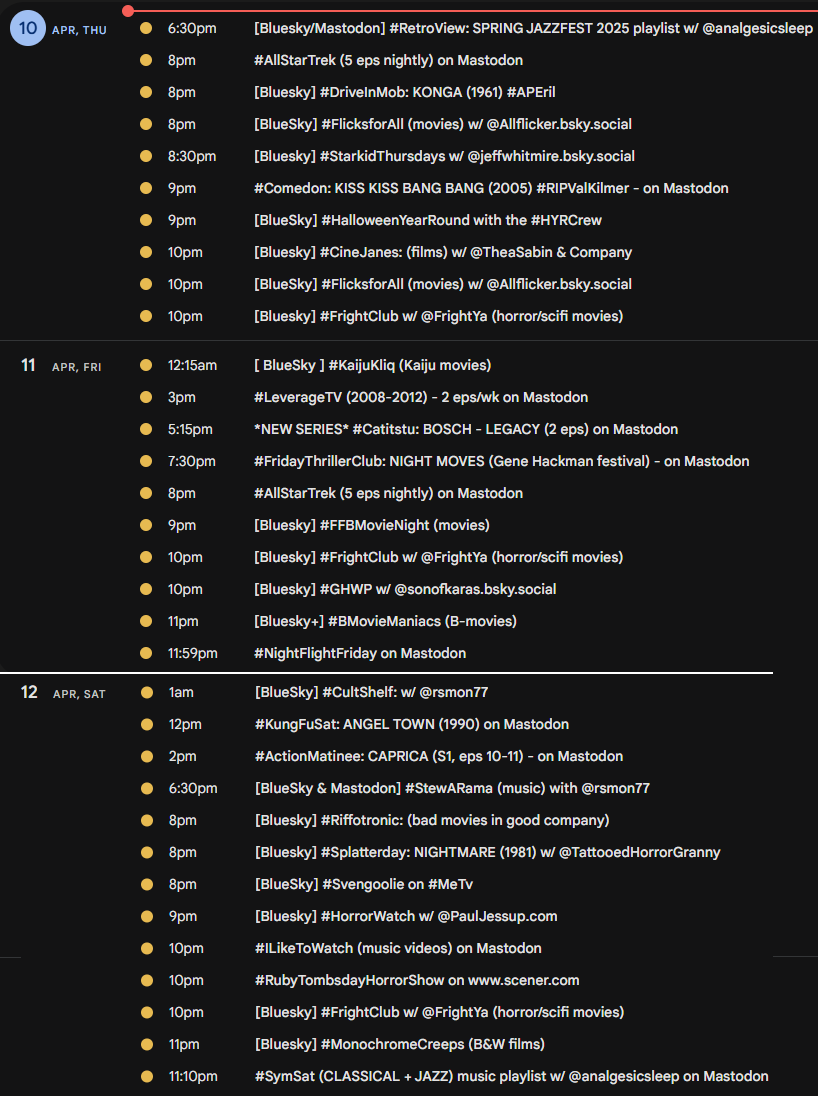
Task: Open #RubyTombsdayHorrorShow on scener.com event
Action: click(x=417, y=981)
